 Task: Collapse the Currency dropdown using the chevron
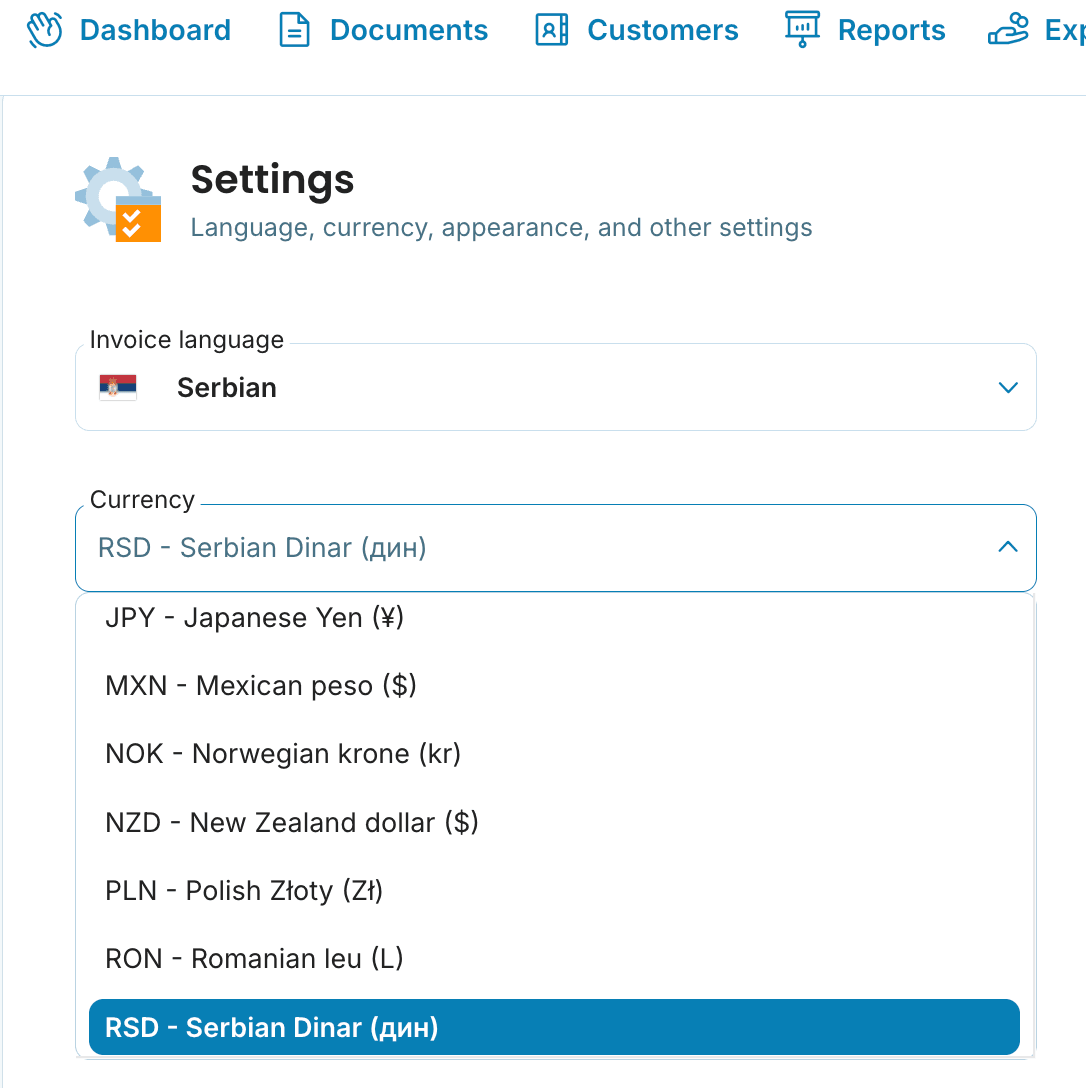pyautogui.click(x=1008, y=547)
